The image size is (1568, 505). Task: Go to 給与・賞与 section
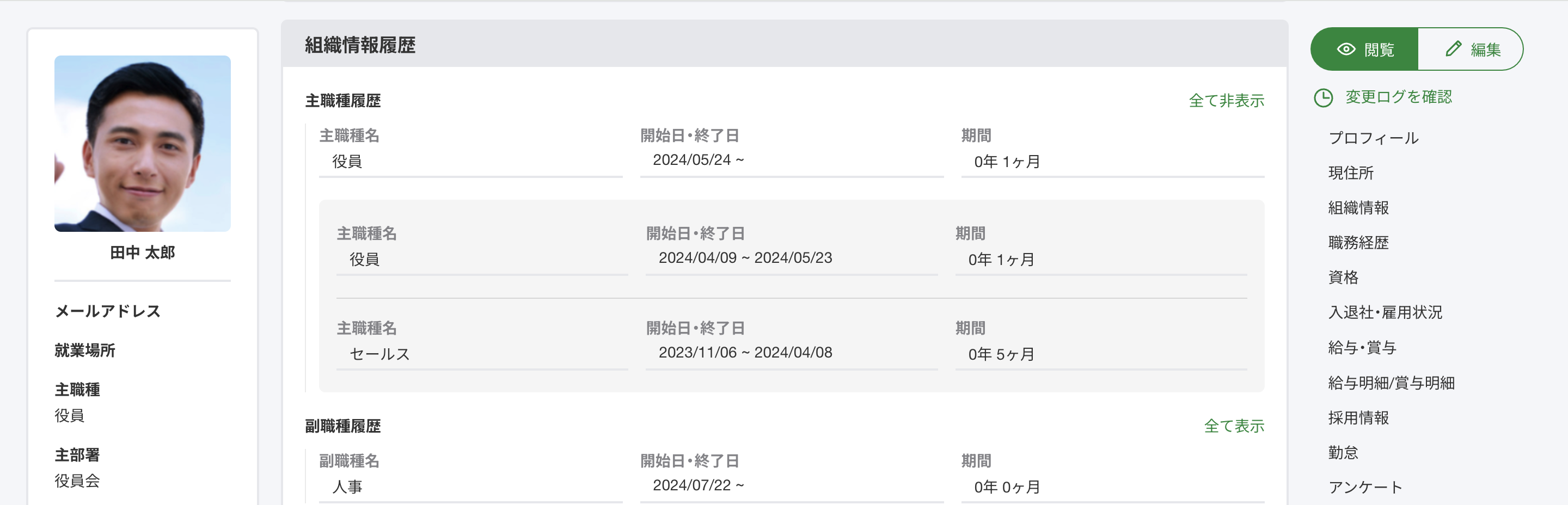(1362, 347)
